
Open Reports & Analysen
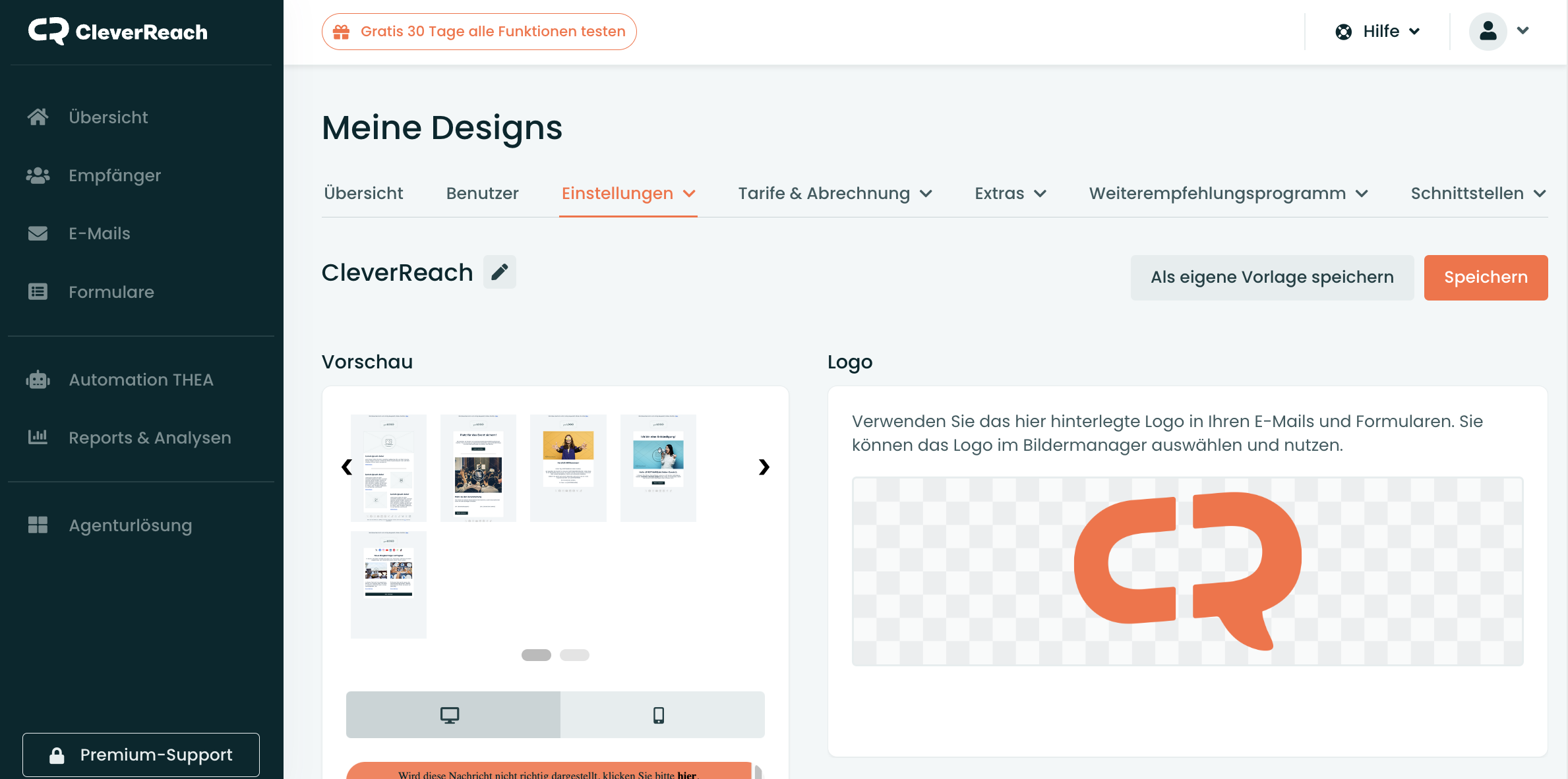click(x=150, y=438)
